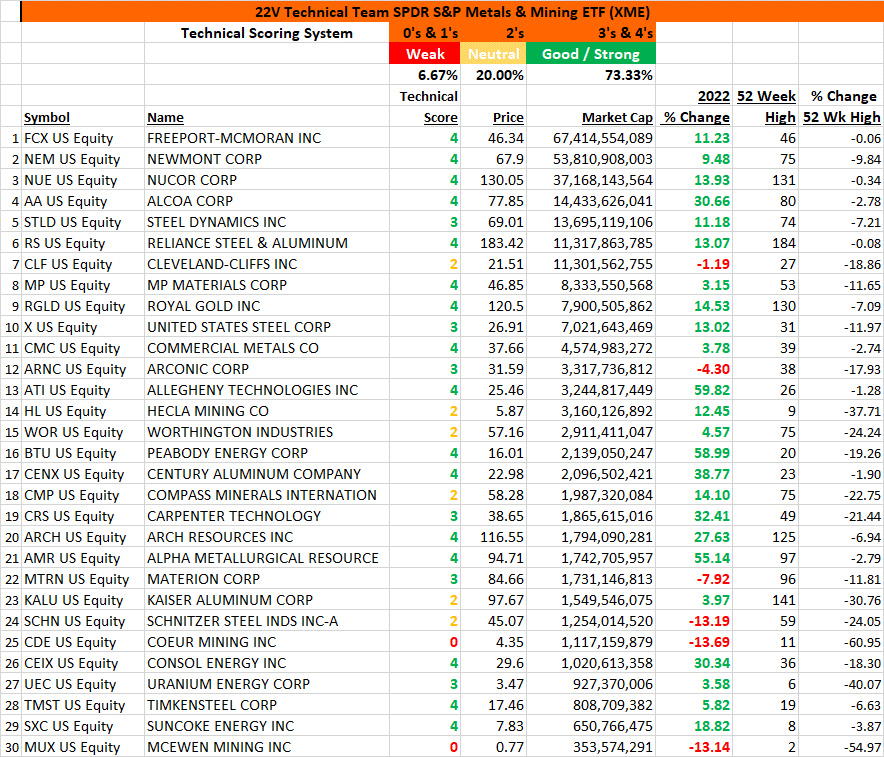Click 'Technical Scoring System' label cell
The height and width of the screenshot is (757, 884).
[267, 33]
